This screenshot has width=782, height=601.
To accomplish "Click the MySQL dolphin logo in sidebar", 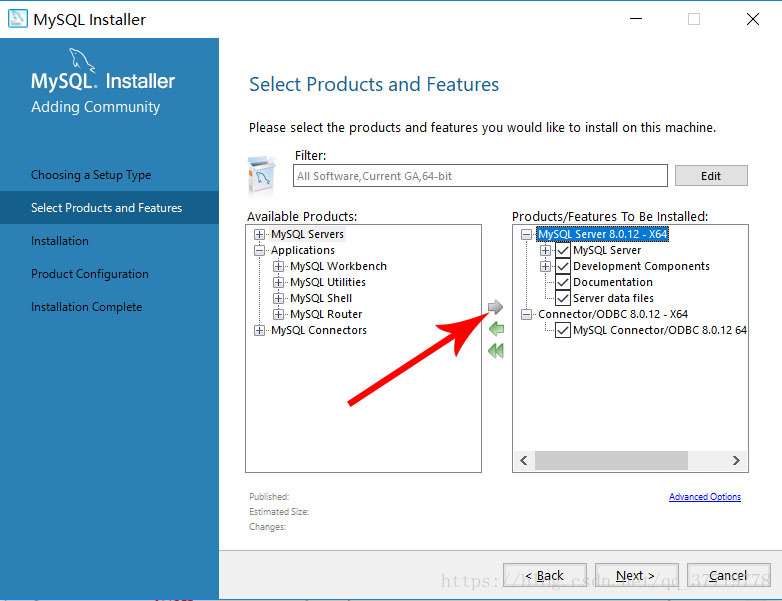I will 82,60.
